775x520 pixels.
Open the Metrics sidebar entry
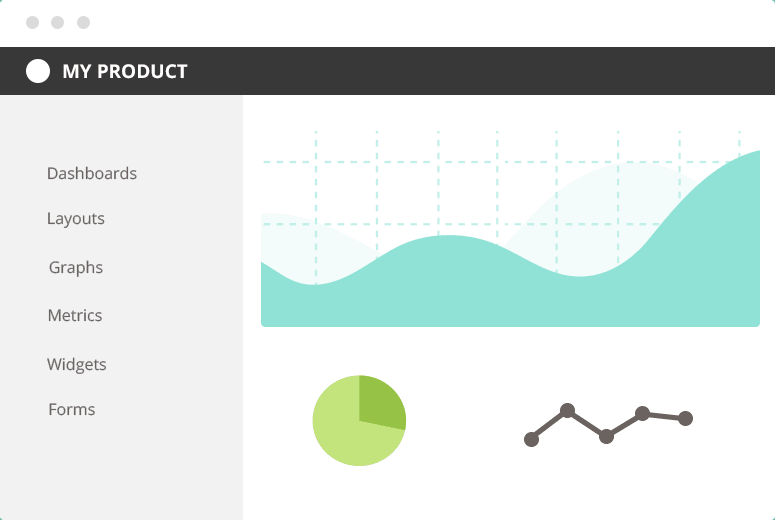coord(75,315)
